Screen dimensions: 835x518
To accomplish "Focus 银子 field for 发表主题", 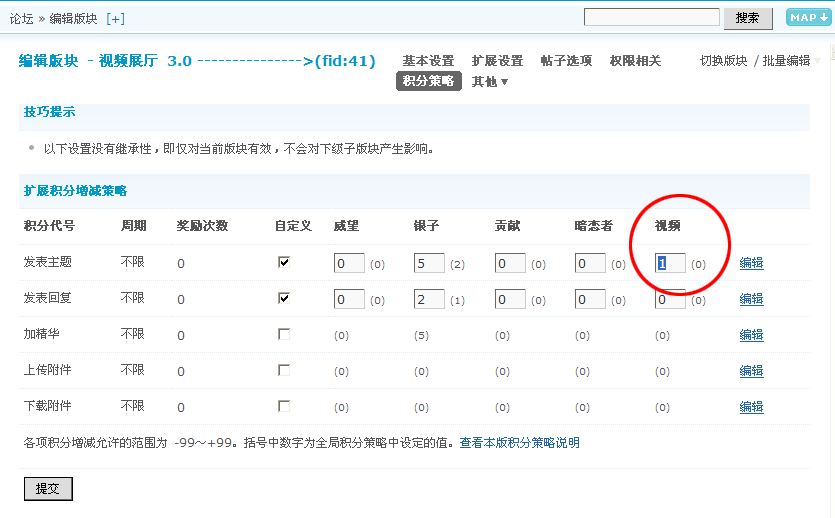I will pyautogui.click(x=429, y=263).
